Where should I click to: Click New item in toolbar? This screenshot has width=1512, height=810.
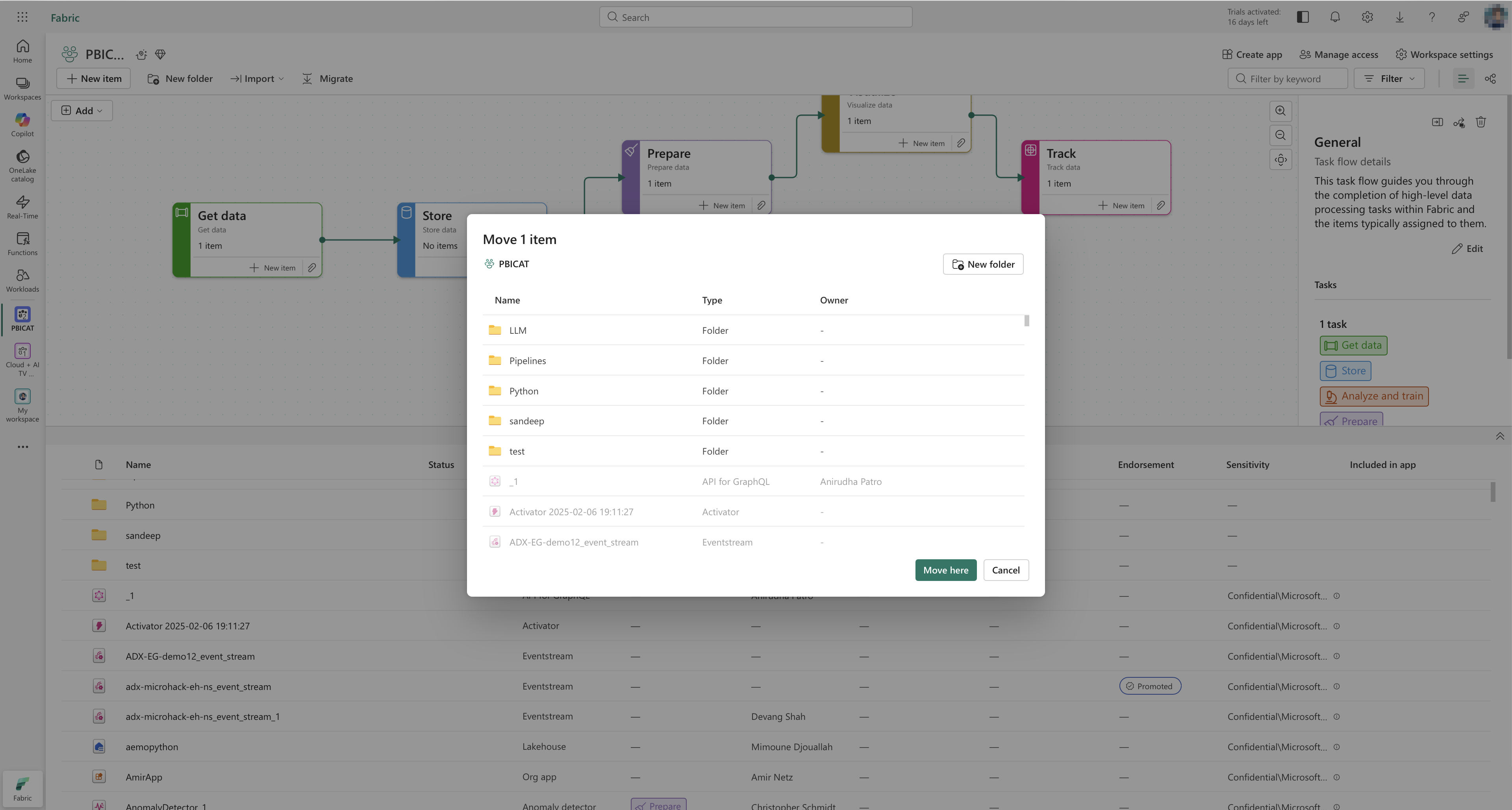point(93,79)
